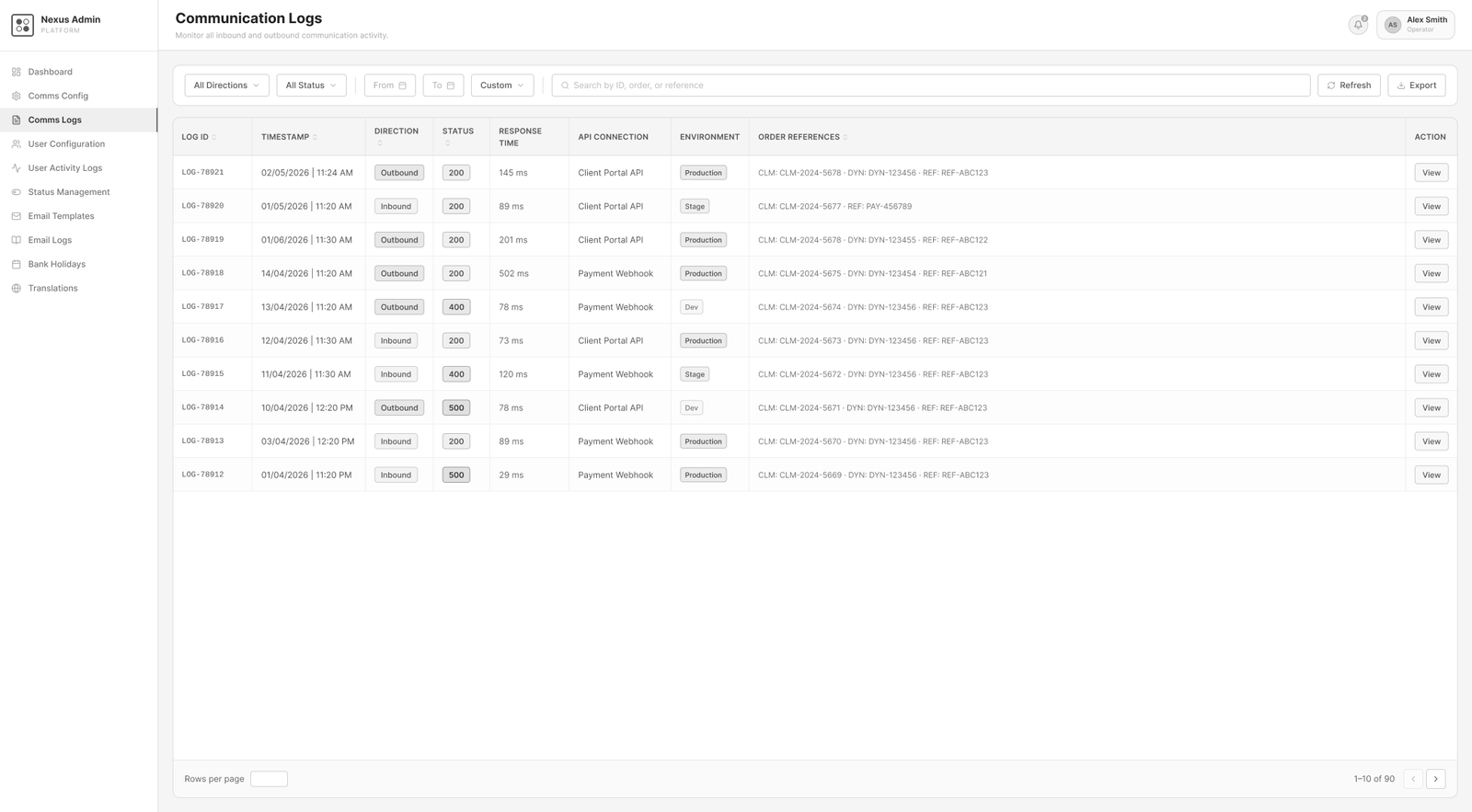Click the search magnifier icon
Image resolution: width=1472 pixels, height=812 pixels.
(x=565, y=86)
